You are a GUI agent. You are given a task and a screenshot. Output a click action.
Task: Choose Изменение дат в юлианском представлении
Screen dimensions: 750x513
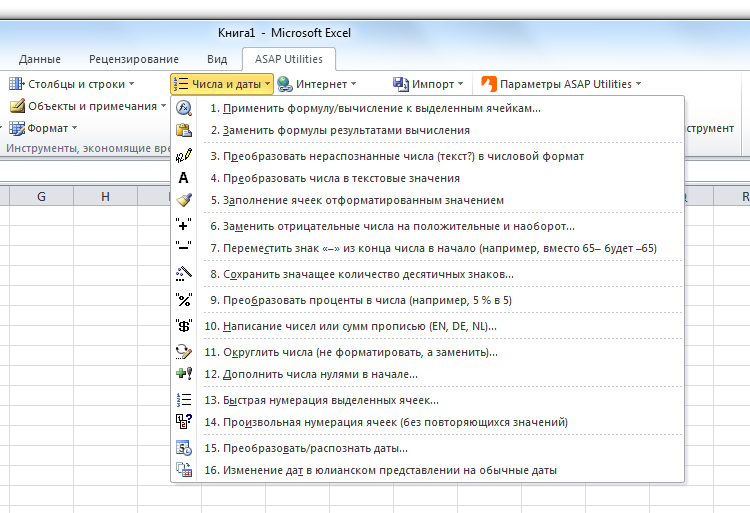(x=429, y=470)
